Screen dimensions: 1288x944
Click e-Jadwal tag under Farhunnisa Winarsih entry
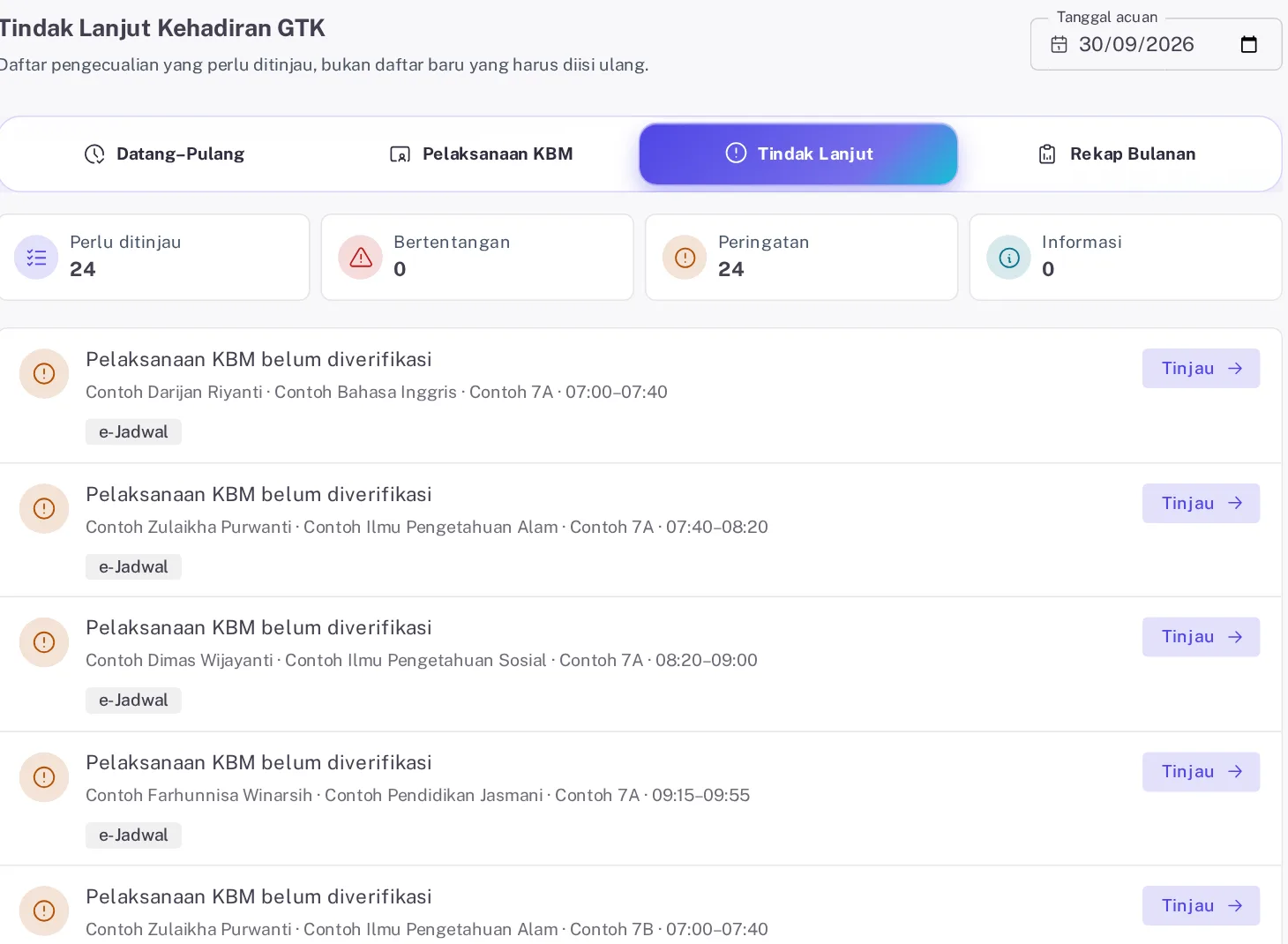point(133,835)
